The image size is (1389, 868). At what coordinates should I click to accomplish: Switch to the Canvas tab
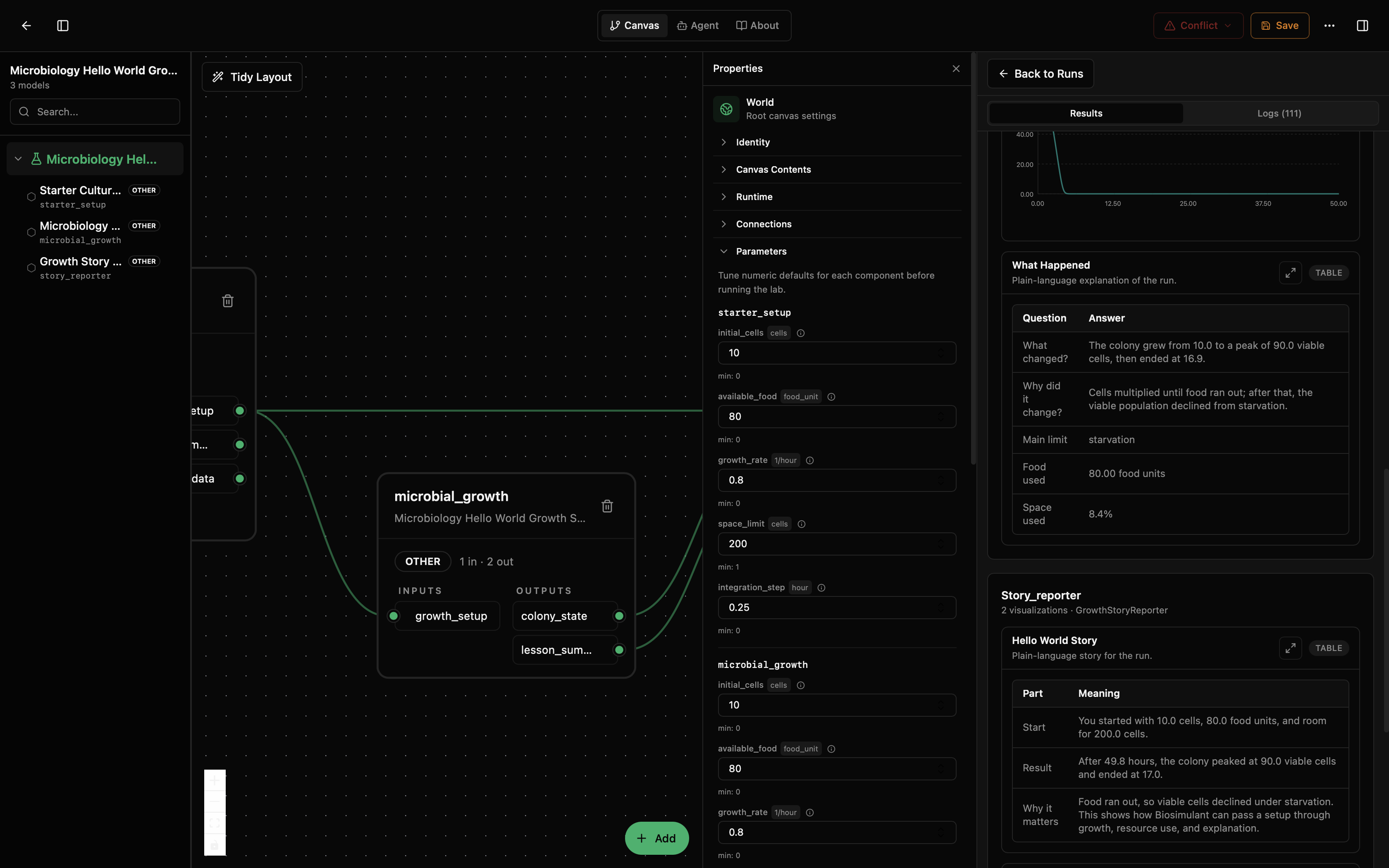pyautogui.click(x=634, y=25)
